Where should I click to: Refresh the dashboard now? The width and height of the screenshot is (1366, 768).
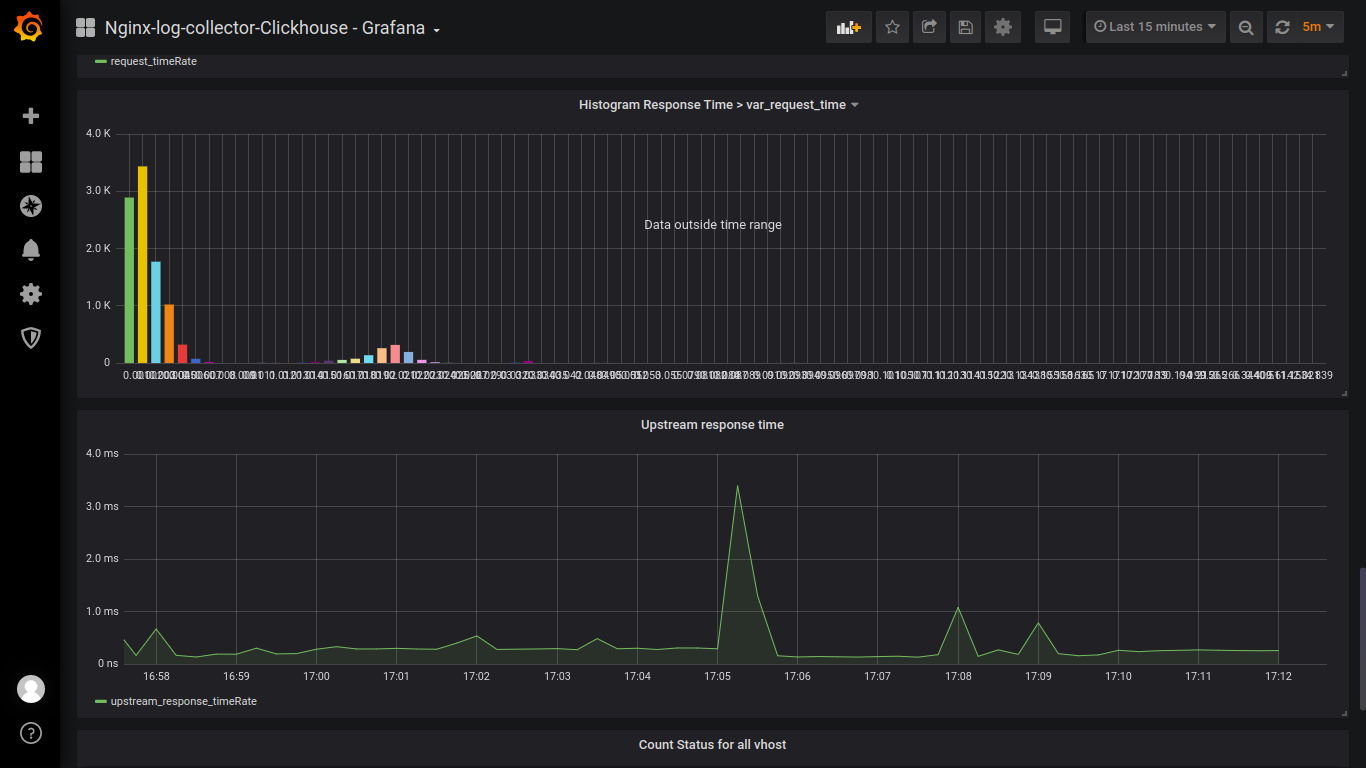tap(1281, 27)
